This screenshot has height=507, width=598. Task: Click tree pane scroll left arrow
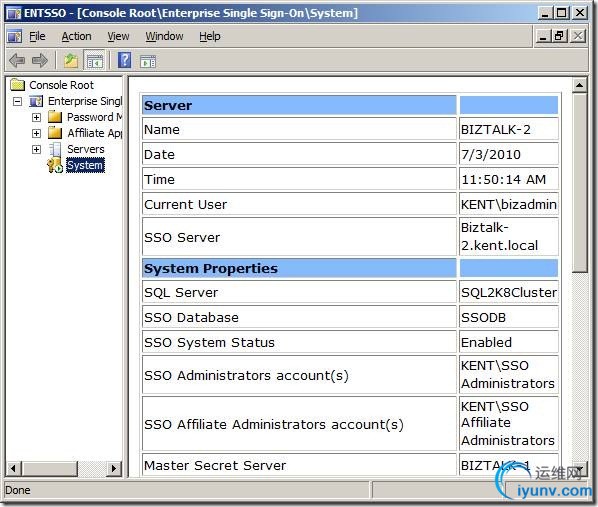coord(14,468)
